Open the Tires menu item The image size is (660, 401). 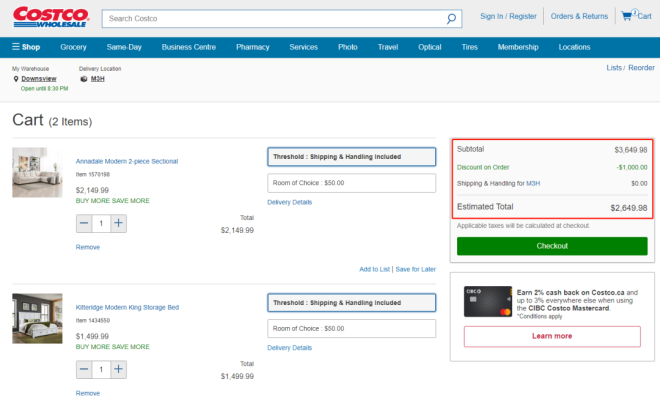coord(469,47)
